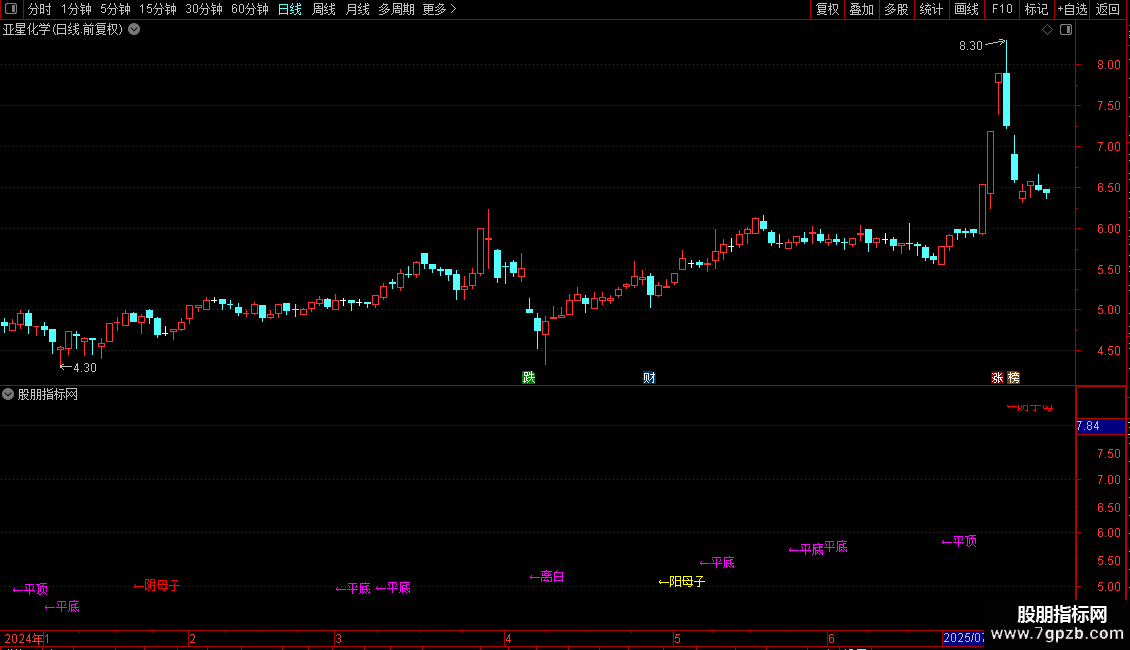Expand the 更多 more periods menu
The width and height of the screenshot is (1130, 650).
pos(440,9)
